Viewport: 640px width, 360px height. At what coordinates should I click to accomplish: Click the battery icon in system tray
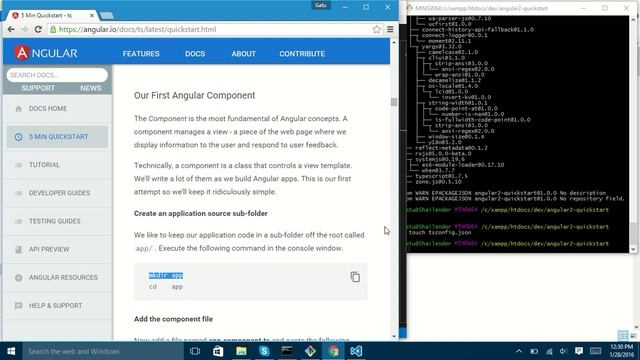pyautogui.click(x=534, y=351)
